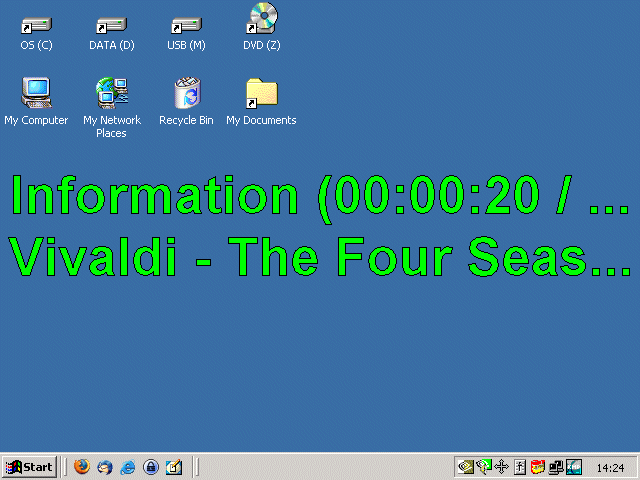The image size is (640, 480).
Task: Click the two-computers network connection tray icon
Action: [x=556, y=467]
